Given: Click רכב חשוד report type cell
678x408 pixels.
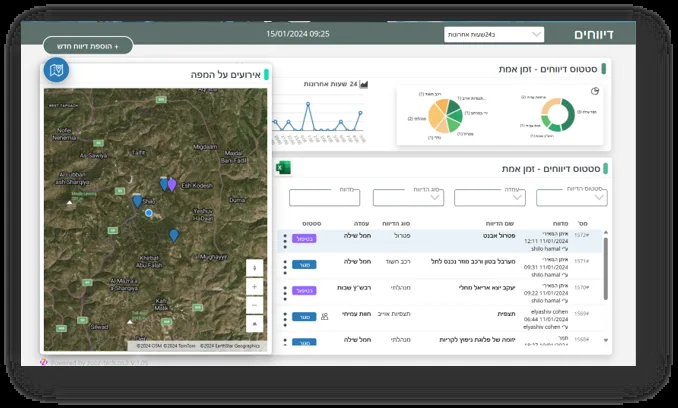Looking at the screenshot, I should 398,261.
